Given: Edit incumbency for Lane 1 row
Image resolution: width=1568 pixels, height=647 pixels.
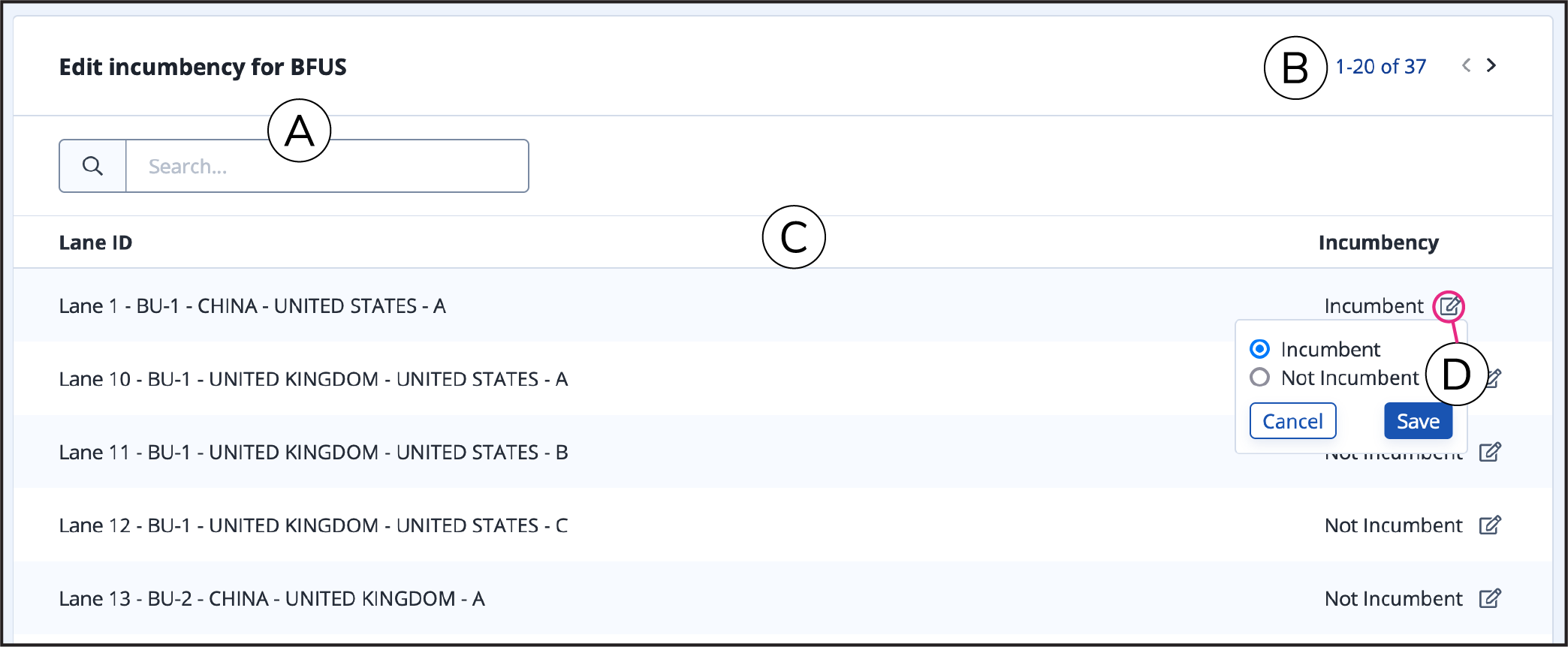Looking at the screenshot, I should point(1449,306).
